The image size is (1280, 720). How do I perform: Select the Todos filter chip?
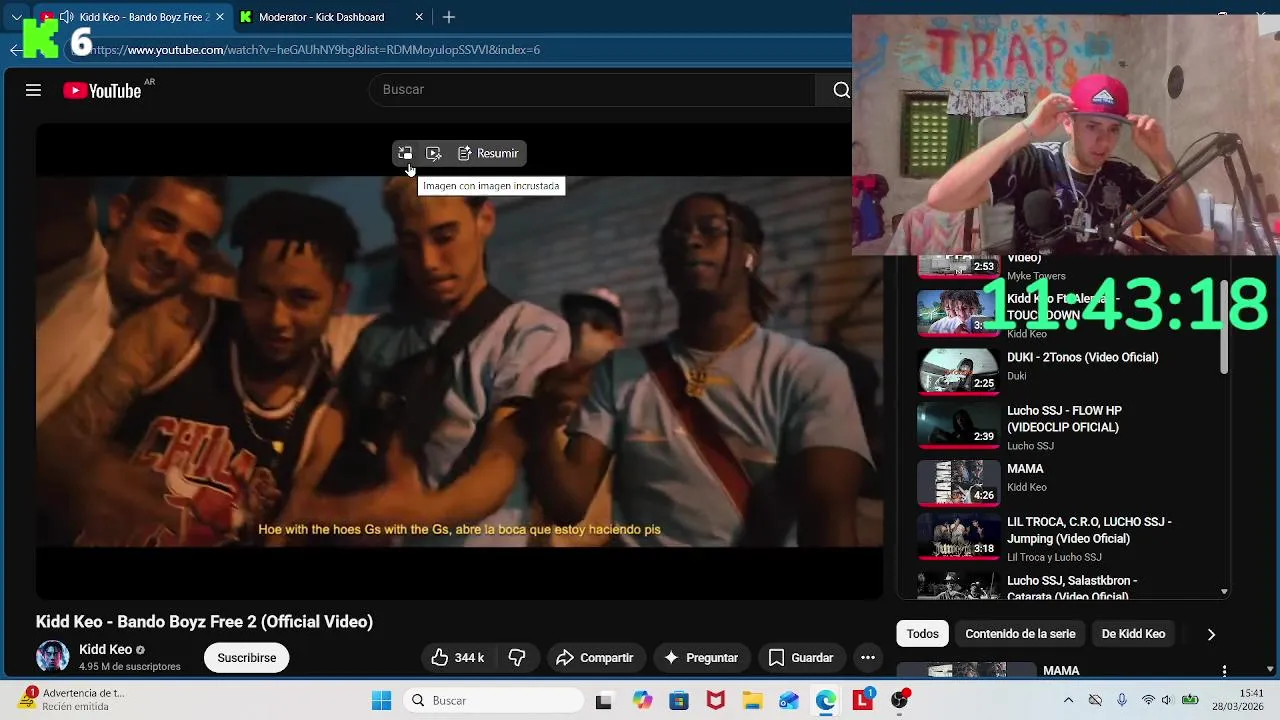[922, 634]
